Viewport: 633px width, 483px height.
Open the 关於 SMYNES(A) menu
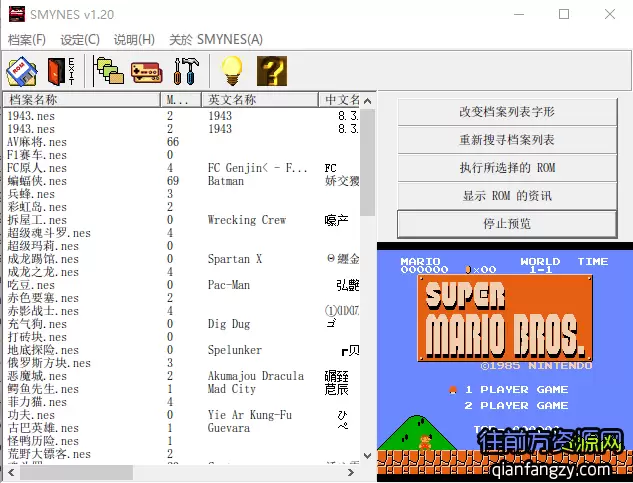(216, 40)
